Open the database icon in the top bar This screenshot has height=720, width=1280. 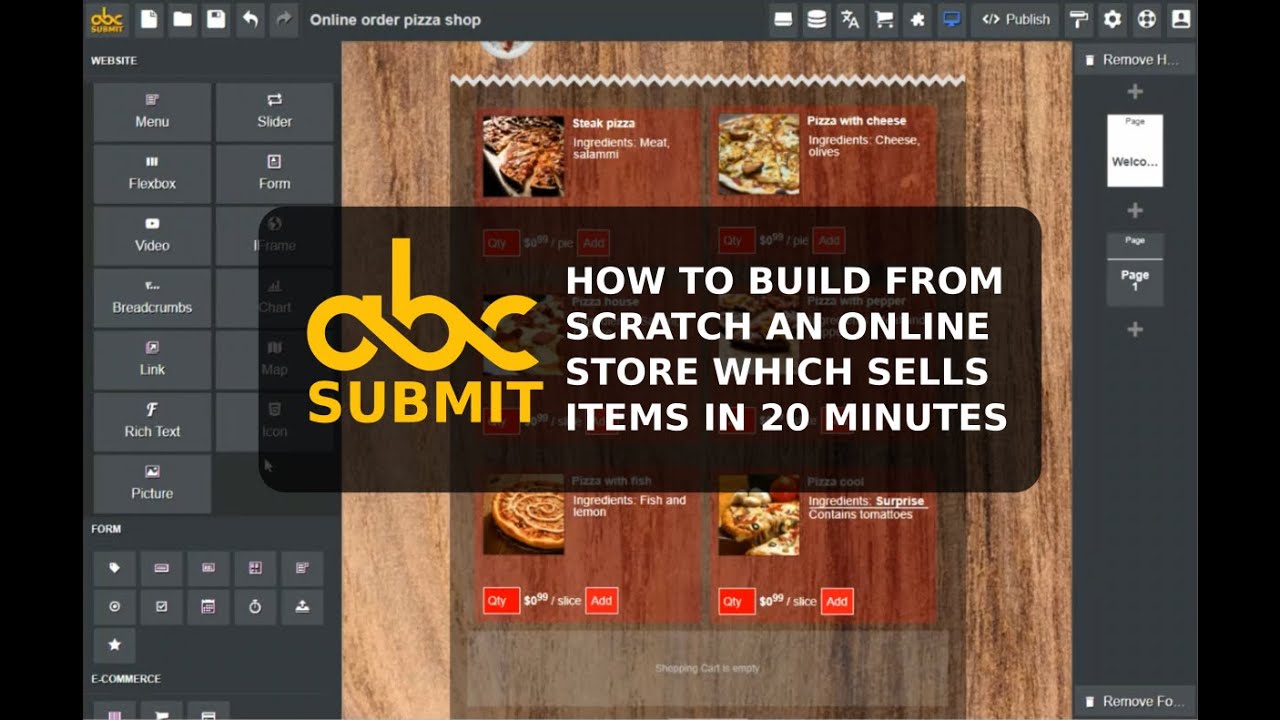(817, 20)
